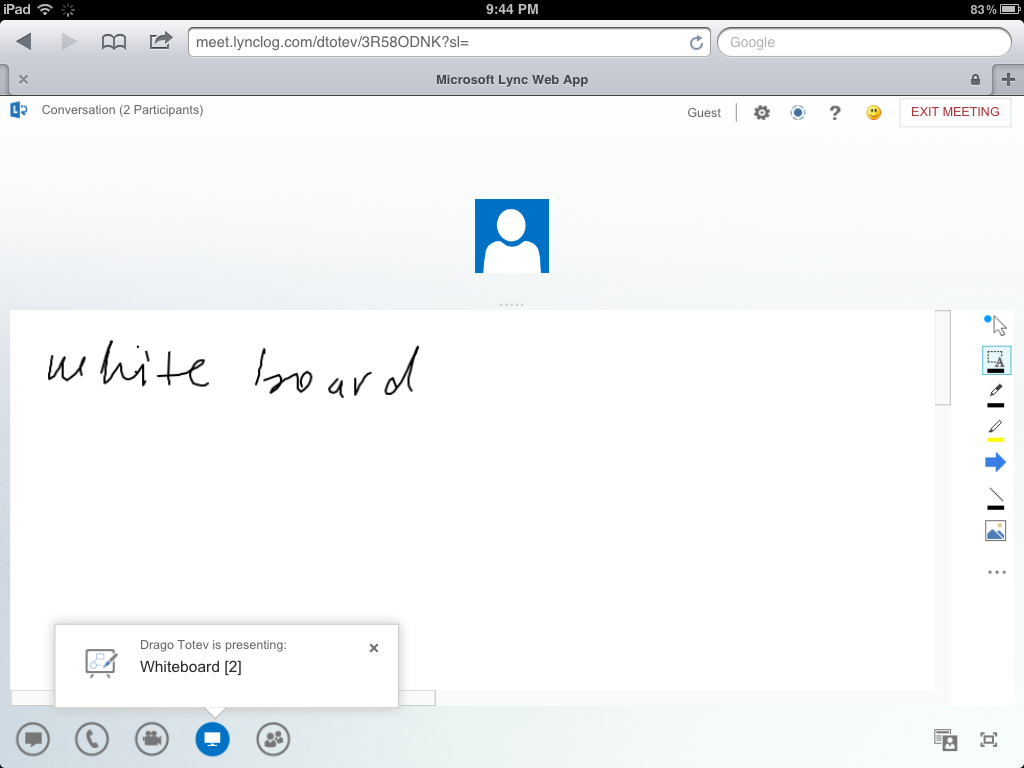Open more whiteboard tool options
Image resolution: width=1024 pixels, height=768 pixels.
pos(996,571)
